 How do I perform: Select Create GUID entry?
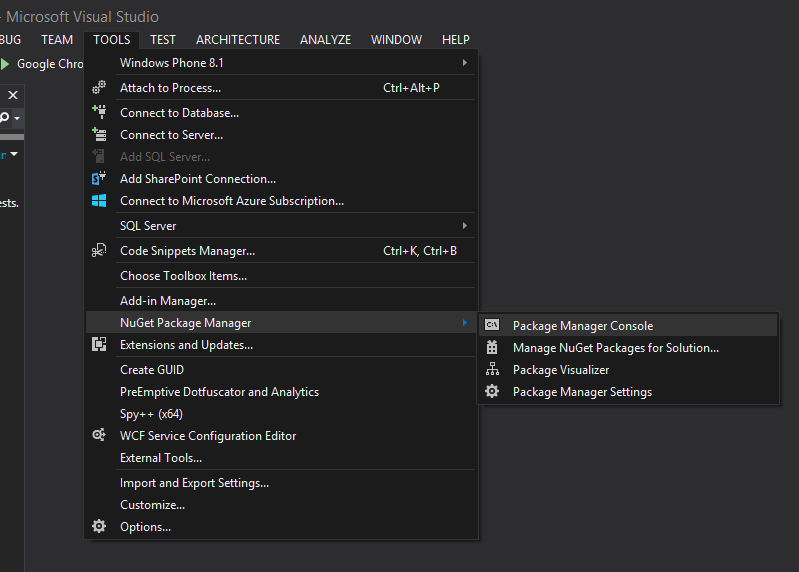point(281,370)
